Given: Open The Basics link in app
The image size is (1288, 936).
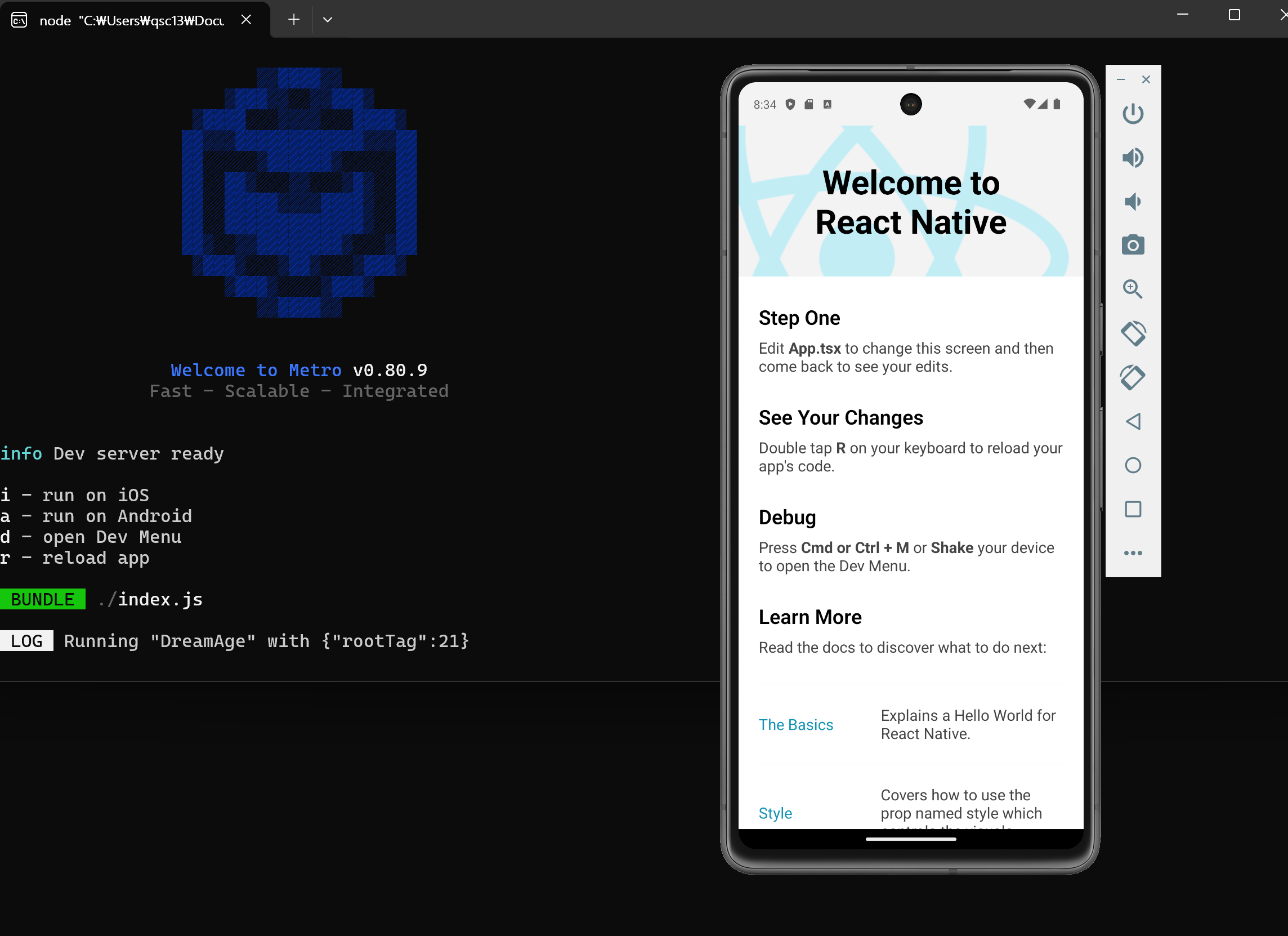Looking at the screenshot, I should point(795,725).
